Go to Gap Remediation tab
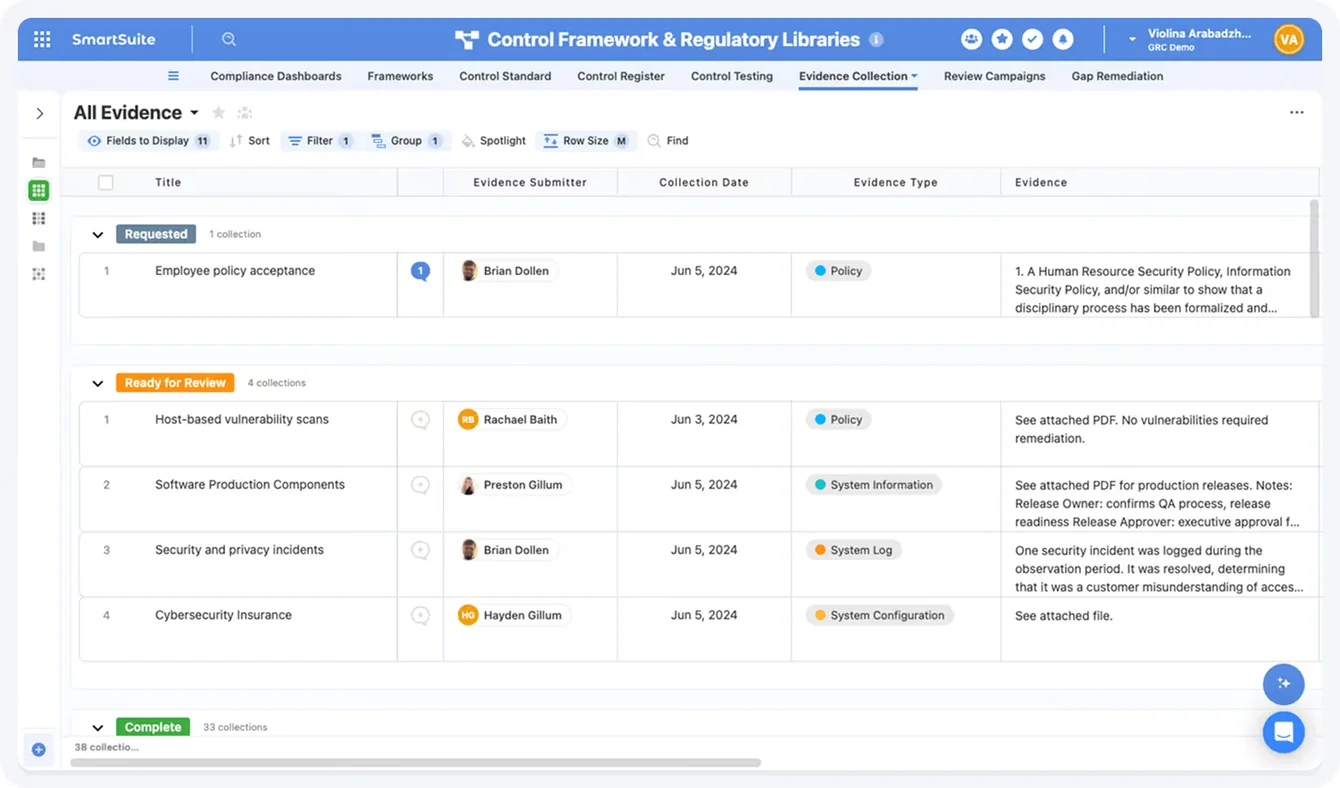This screenshot has width=1340, height=788. point(1117,76)
